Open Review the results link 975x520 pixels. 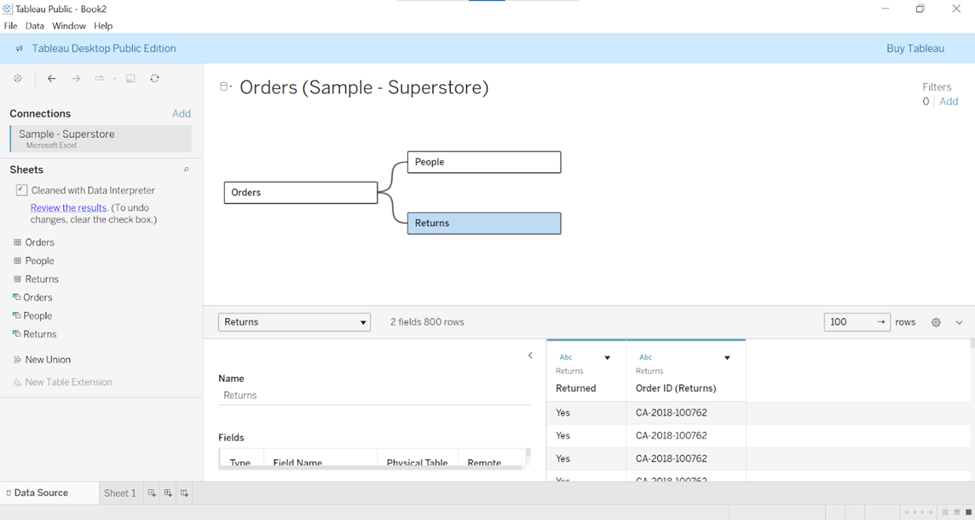point(68,208)
